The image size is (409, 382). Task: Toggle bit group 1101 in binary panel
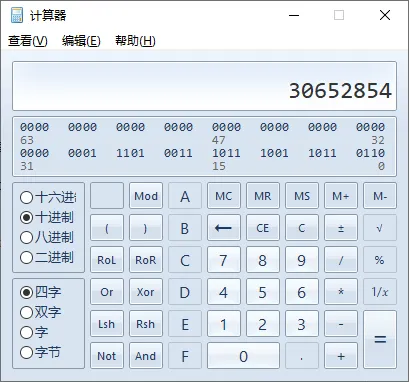click(x=130, y=153)
